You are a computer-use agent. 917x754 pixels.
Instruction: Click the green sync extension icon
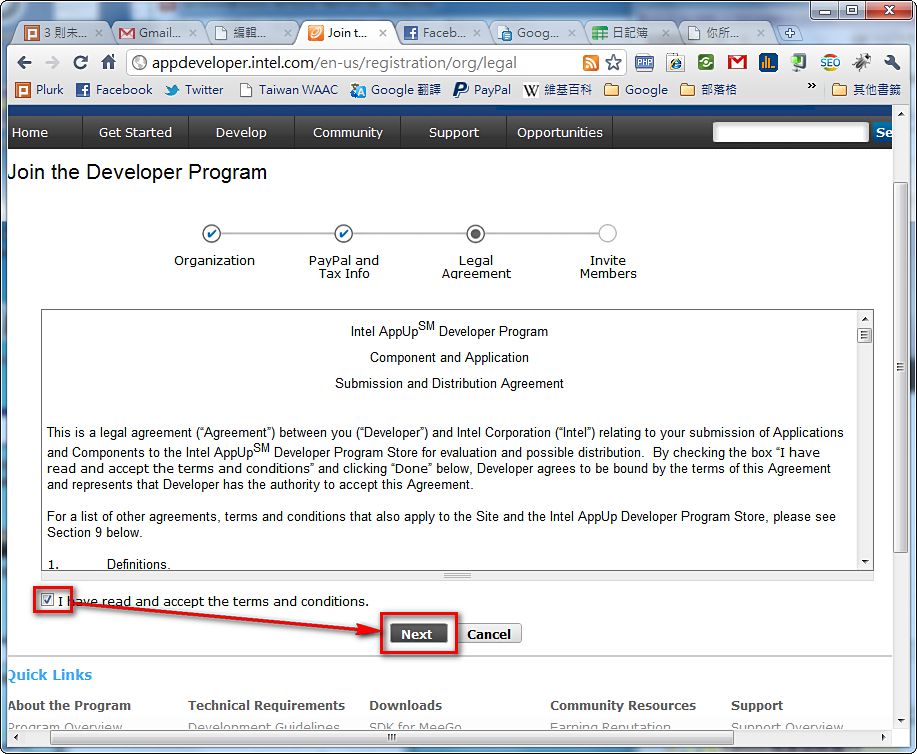point(706,63)
